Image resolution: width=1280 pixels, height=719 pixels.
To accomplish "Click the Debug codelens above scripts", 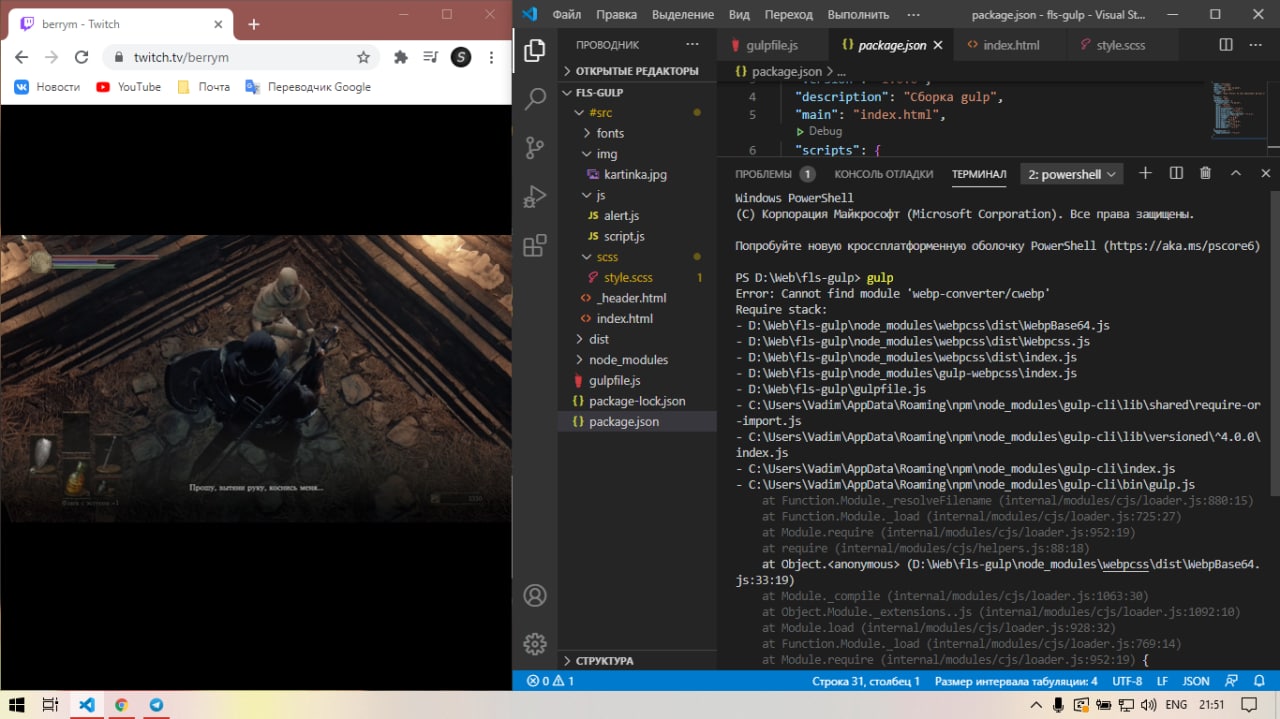I will 825,131.
